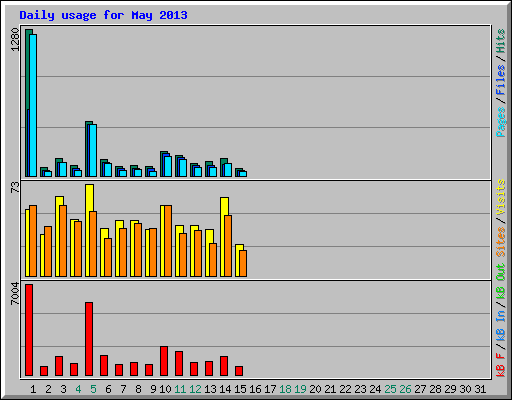Image resolution: width=512 pixels, height=400 pixels.
Task: Click day label 22 on the x-axis
Action: pos(345,389)
